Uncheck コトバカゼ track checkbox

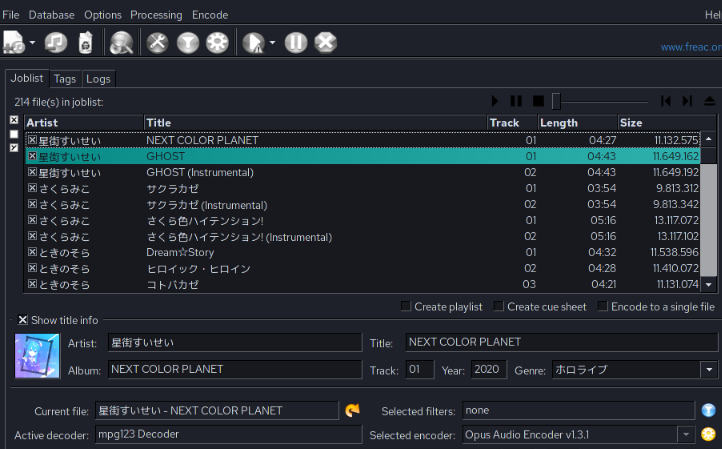click(x=32, y=284)
